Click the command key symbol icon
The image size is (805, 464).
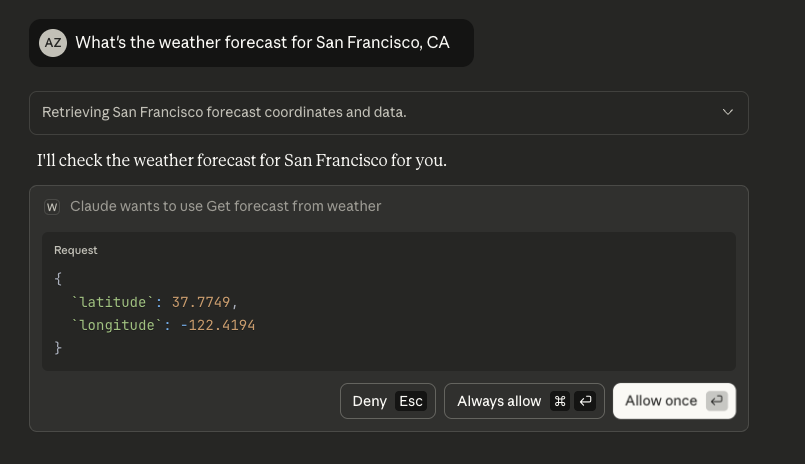560,401
